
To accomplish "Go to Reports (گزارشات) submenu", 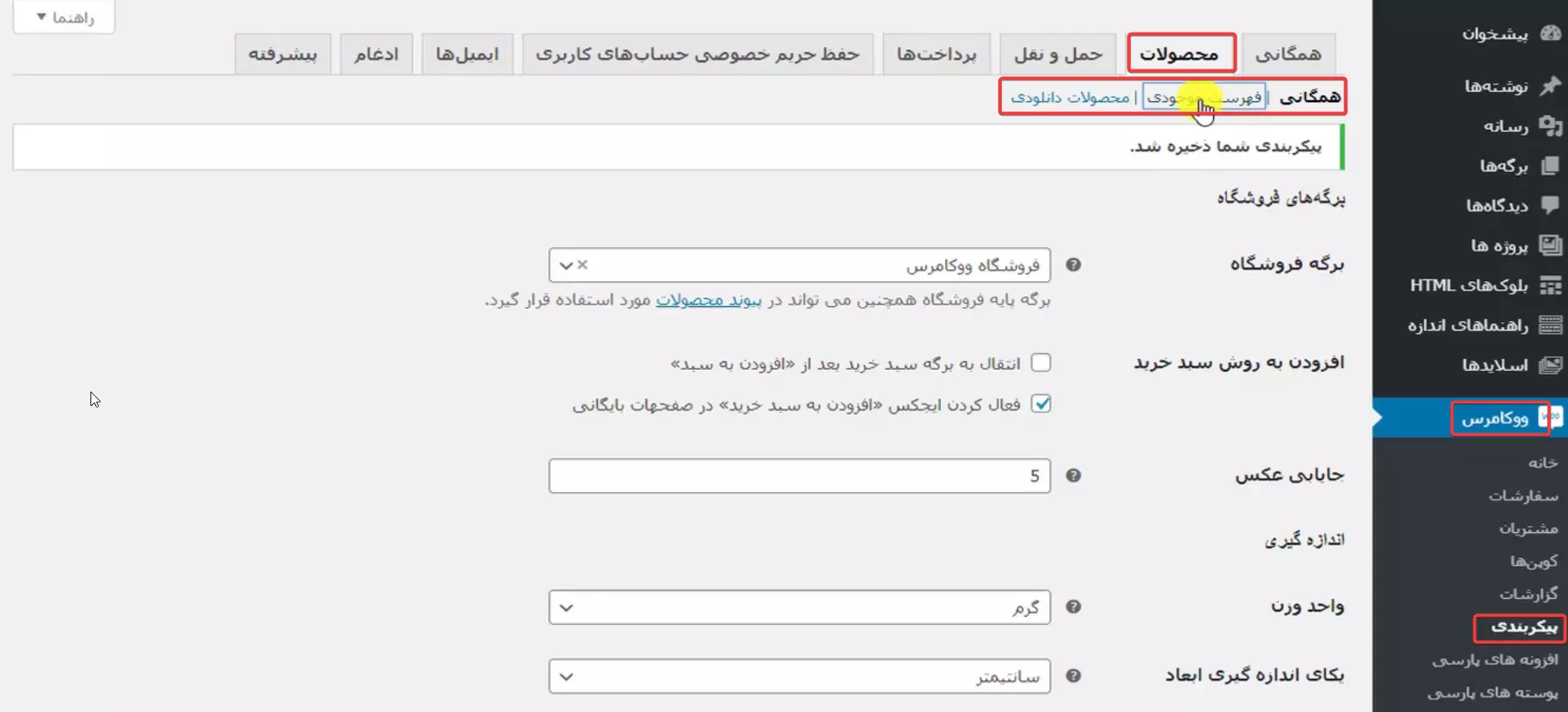I will pyautogui.click(x=1529, y=593).
